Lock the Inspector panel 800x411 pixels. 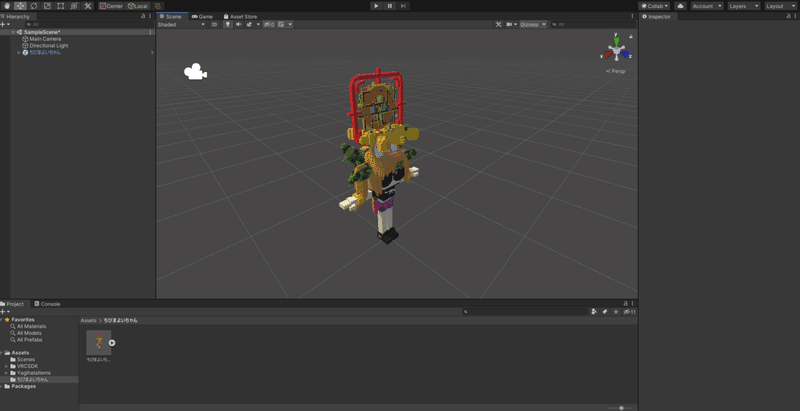pos(788,16)
